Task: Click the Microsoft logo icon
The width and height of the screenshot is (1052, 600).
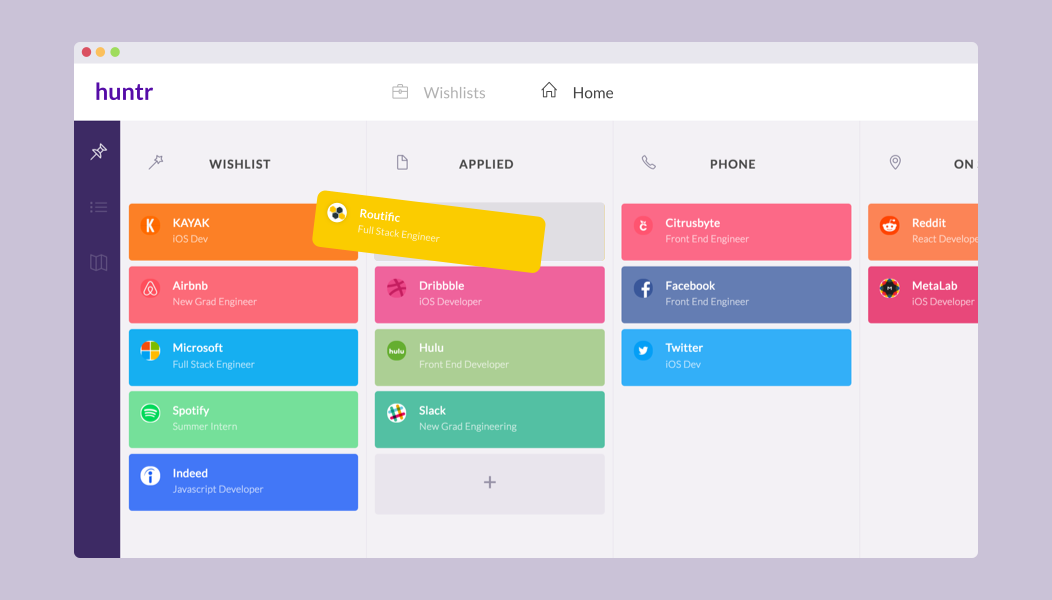Action: click(150, 350)
